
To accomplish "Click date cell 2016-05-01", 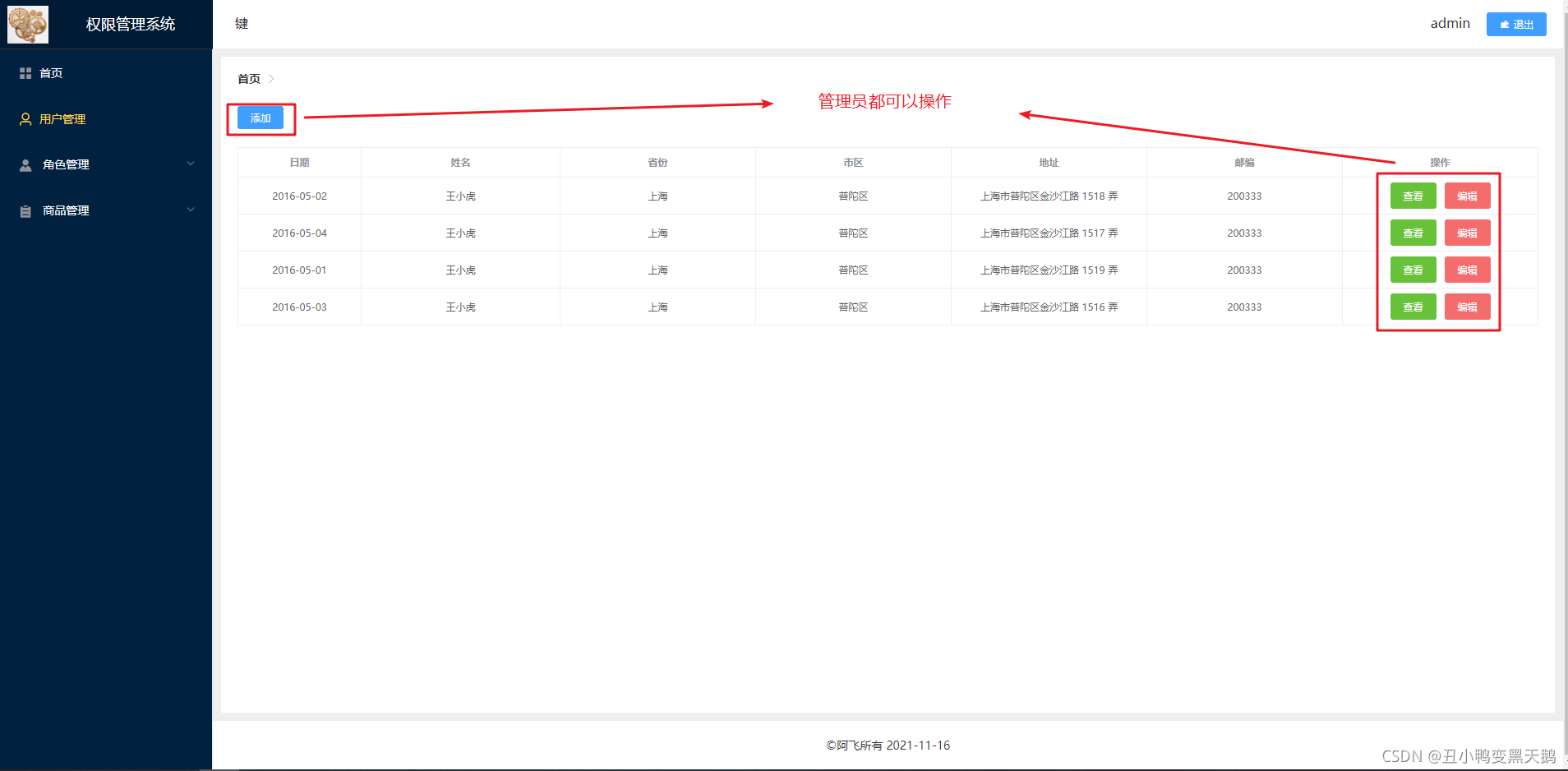I will (x=299, y=270).
